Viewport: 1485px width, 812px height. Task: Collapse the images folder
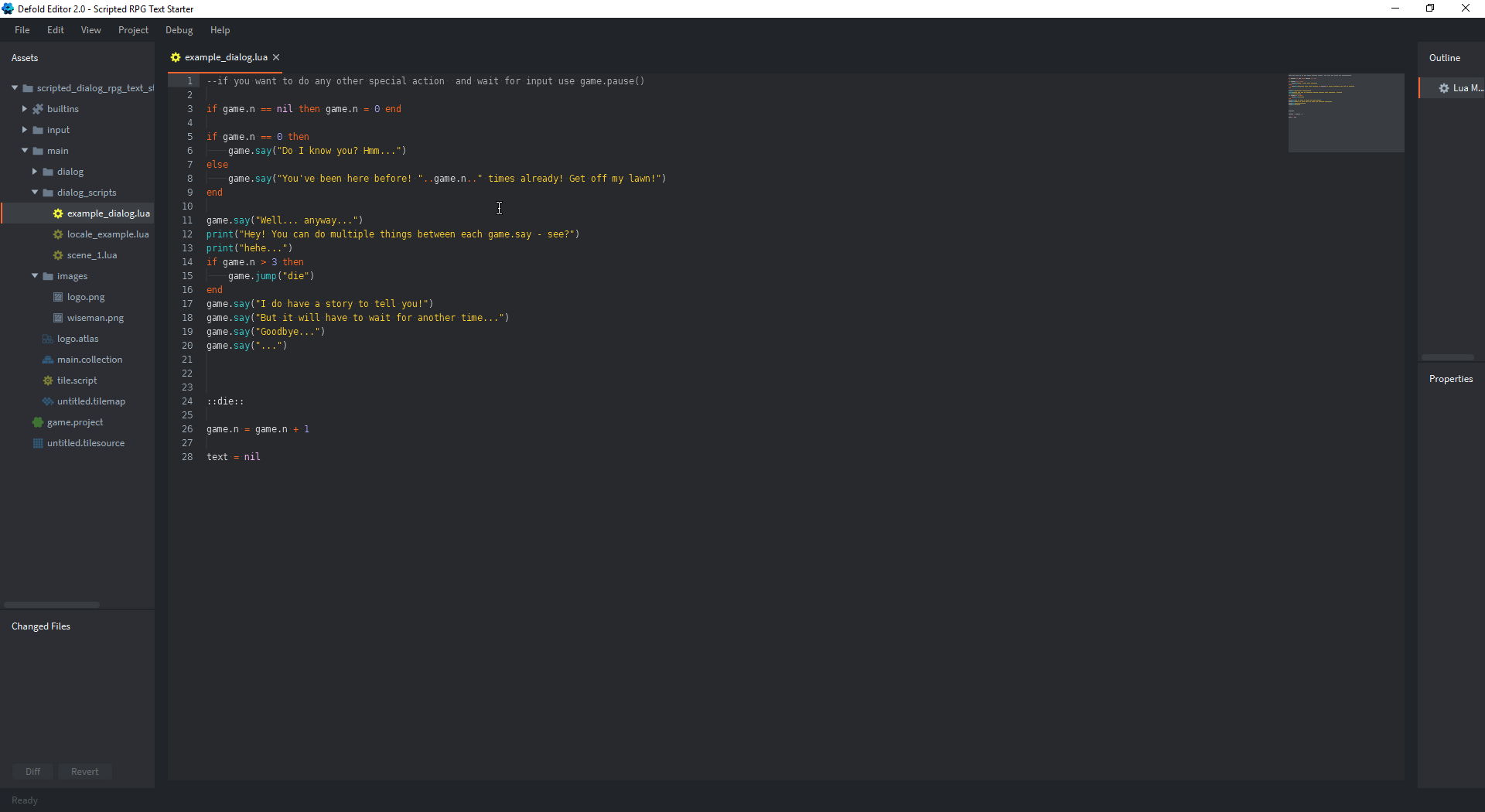(x=35, y=276)
